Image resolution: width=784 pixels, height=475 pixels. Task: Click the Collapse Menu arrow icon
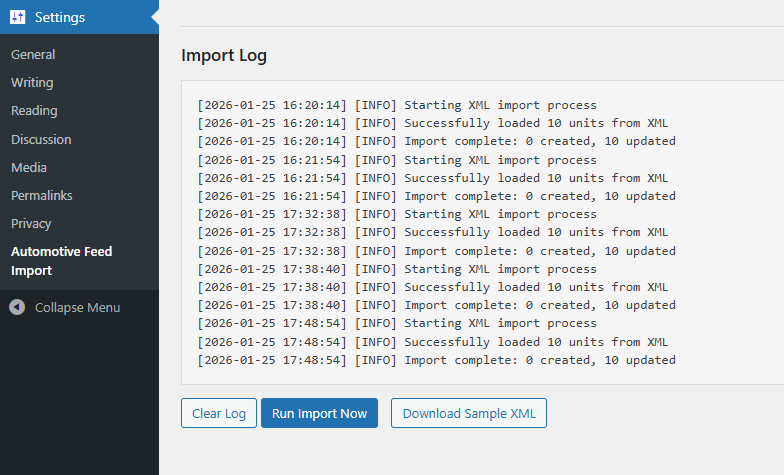point(17,307)
